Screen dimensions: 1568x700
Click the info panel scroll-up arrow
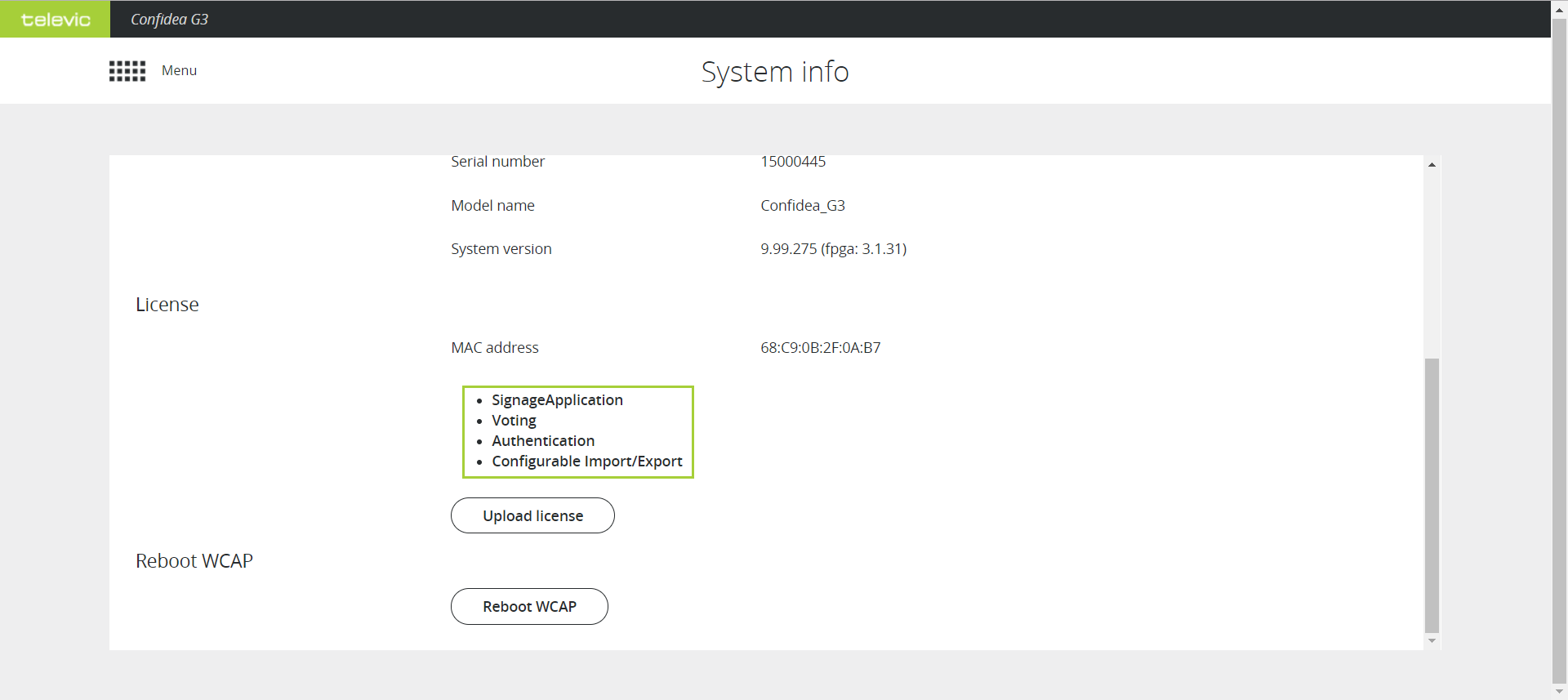click(1432, 165)
